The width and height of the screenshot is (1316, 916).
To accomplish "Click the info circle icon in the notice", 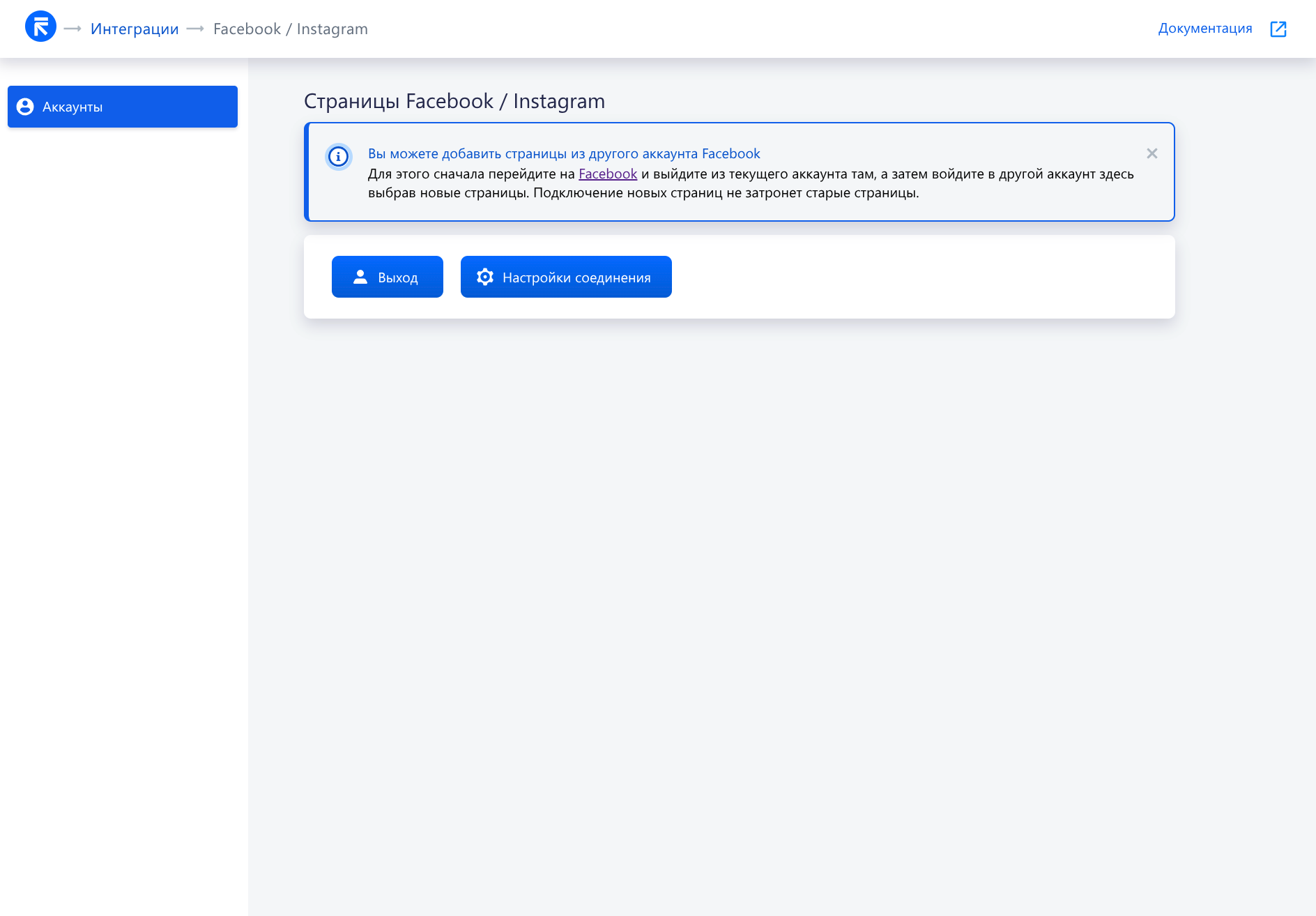I will tap(339, 156).
